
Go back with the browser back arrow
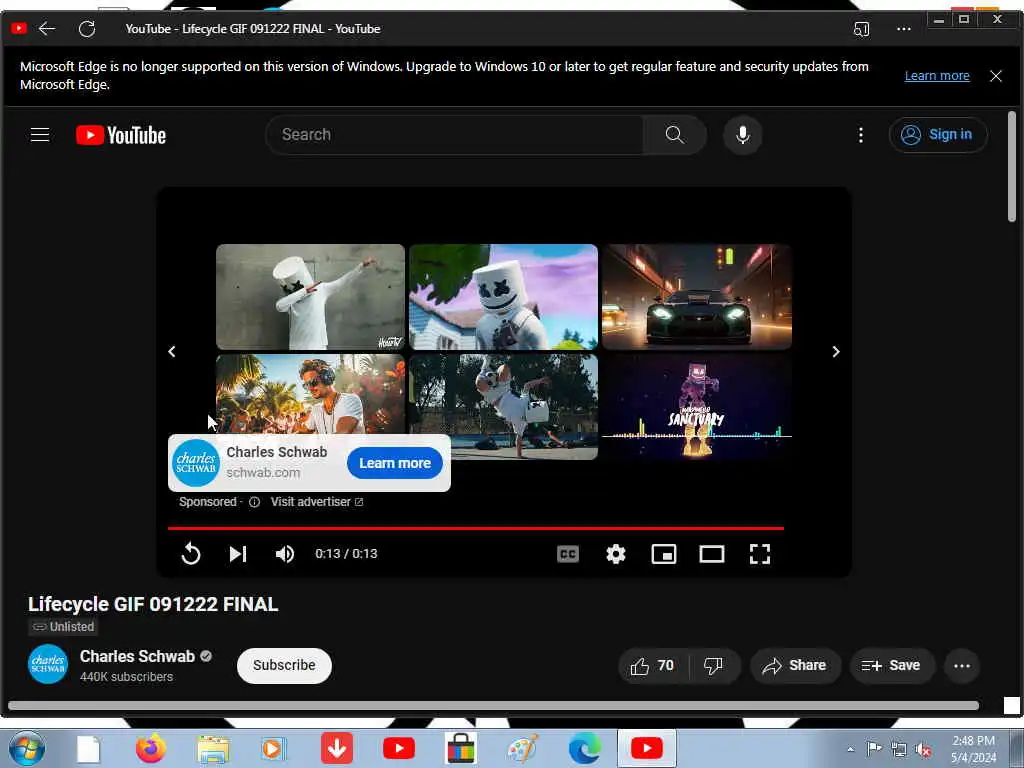coord(46,29)
